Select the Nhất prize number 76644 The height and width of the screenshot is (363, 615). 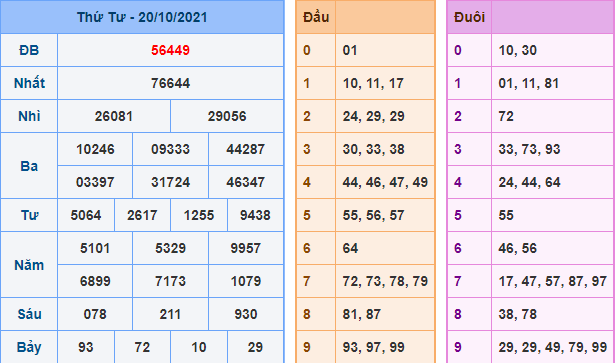170,83
